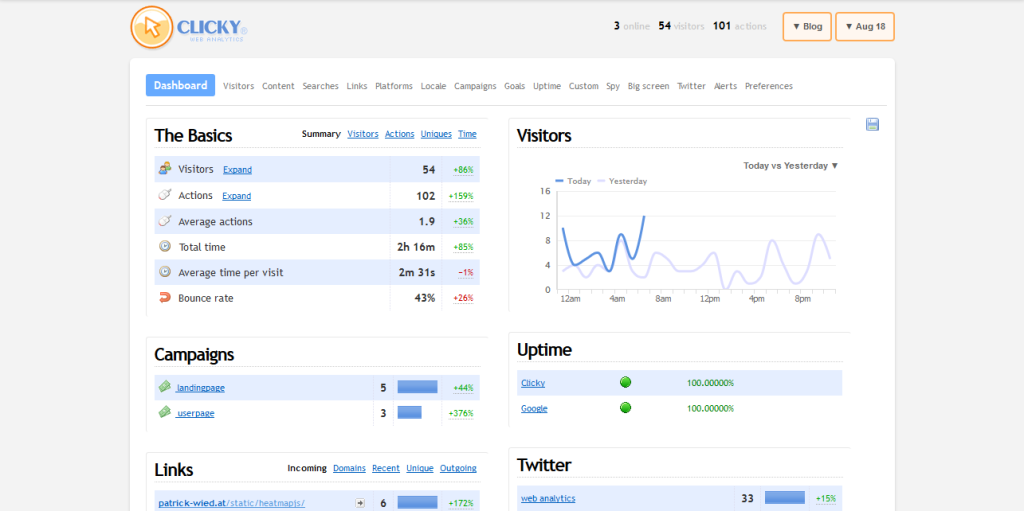
Task: Open the Campaigns menu item
Action: point(475,86)
